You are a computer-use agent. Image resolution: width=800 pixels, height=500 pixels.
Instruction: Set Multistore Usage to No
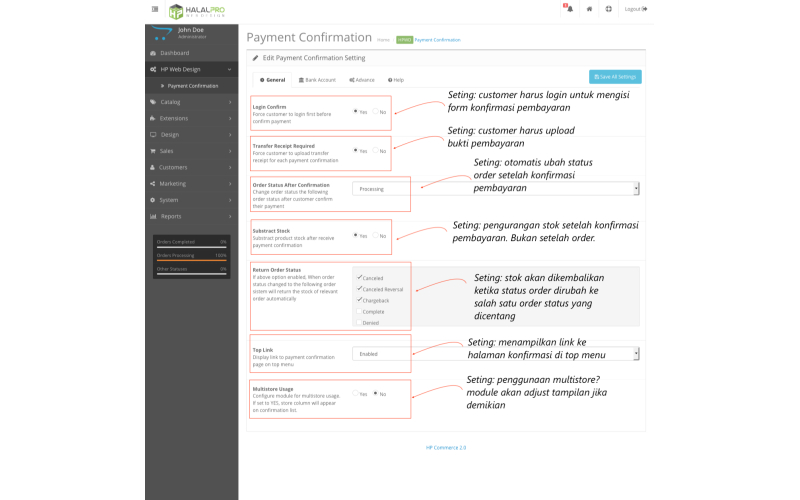click(376, 393)
